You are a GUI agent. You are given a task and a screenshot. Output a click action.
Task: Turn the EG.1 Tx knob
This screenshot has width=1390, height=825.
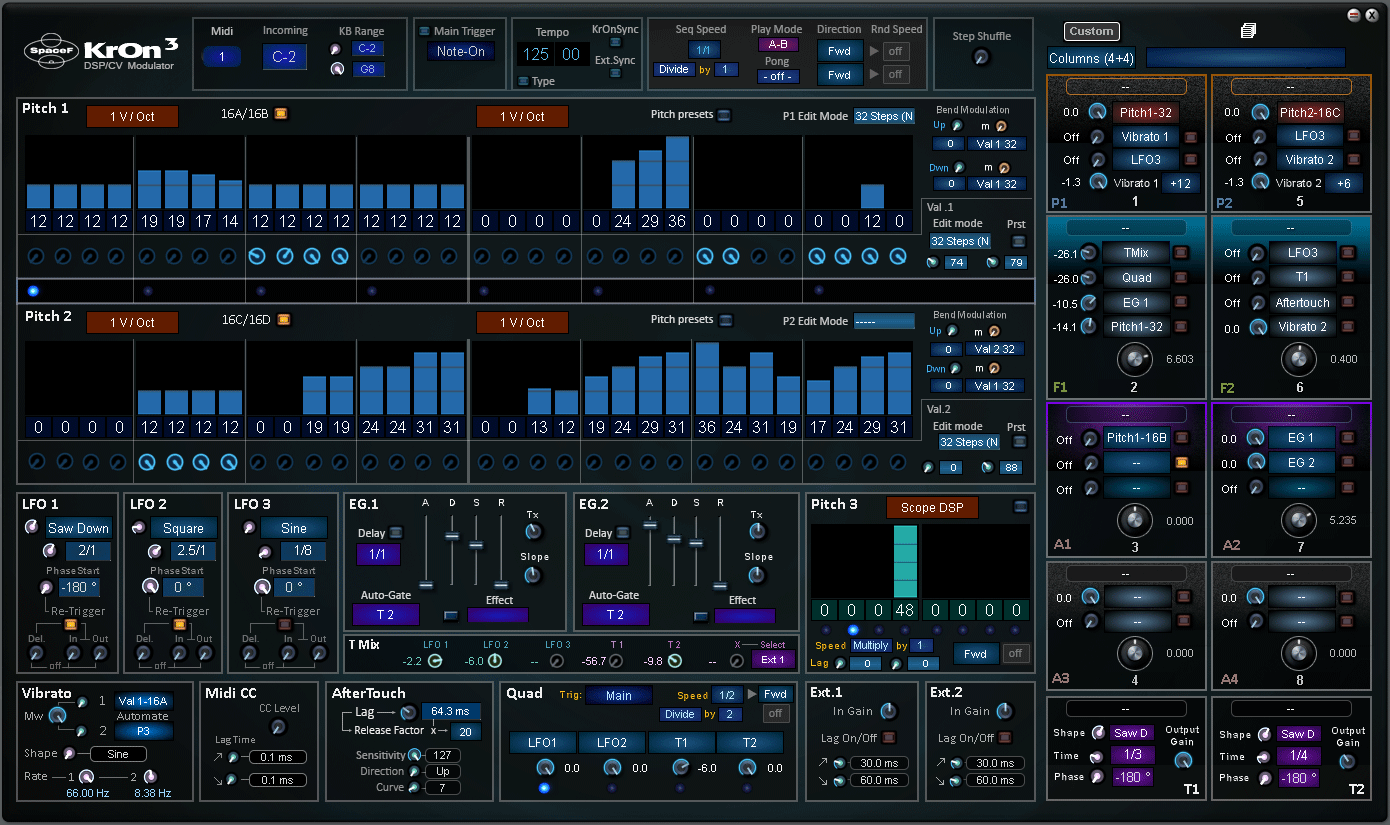click(x=532, y=531)
